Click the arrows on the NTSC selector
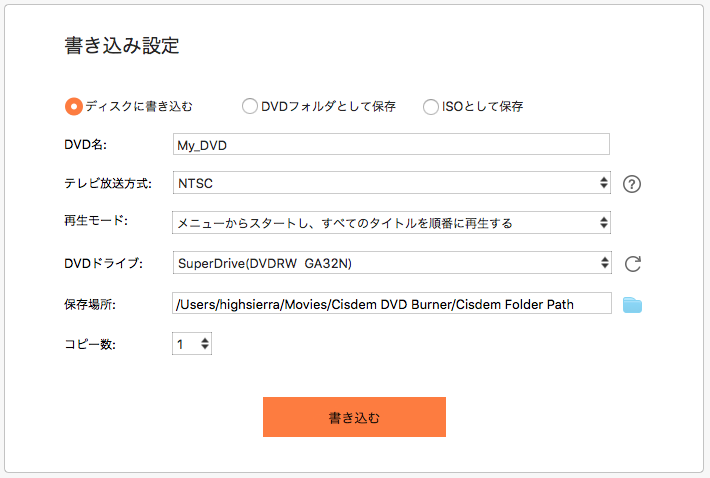The height and width of the screenshot is (478, 710). tap(604, 182)
